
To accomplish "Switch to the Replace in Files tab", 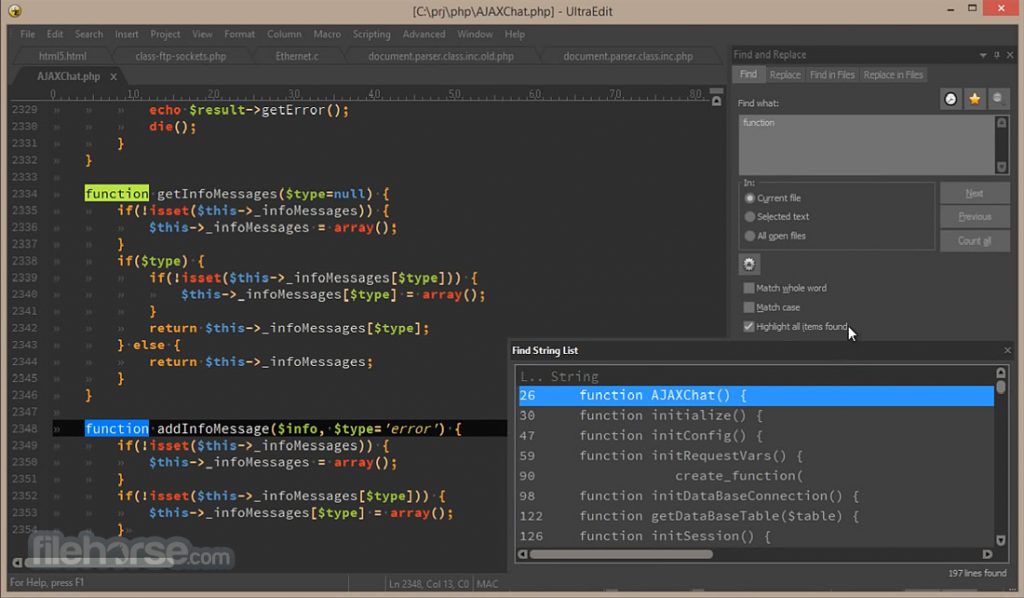I will [893, 74].
